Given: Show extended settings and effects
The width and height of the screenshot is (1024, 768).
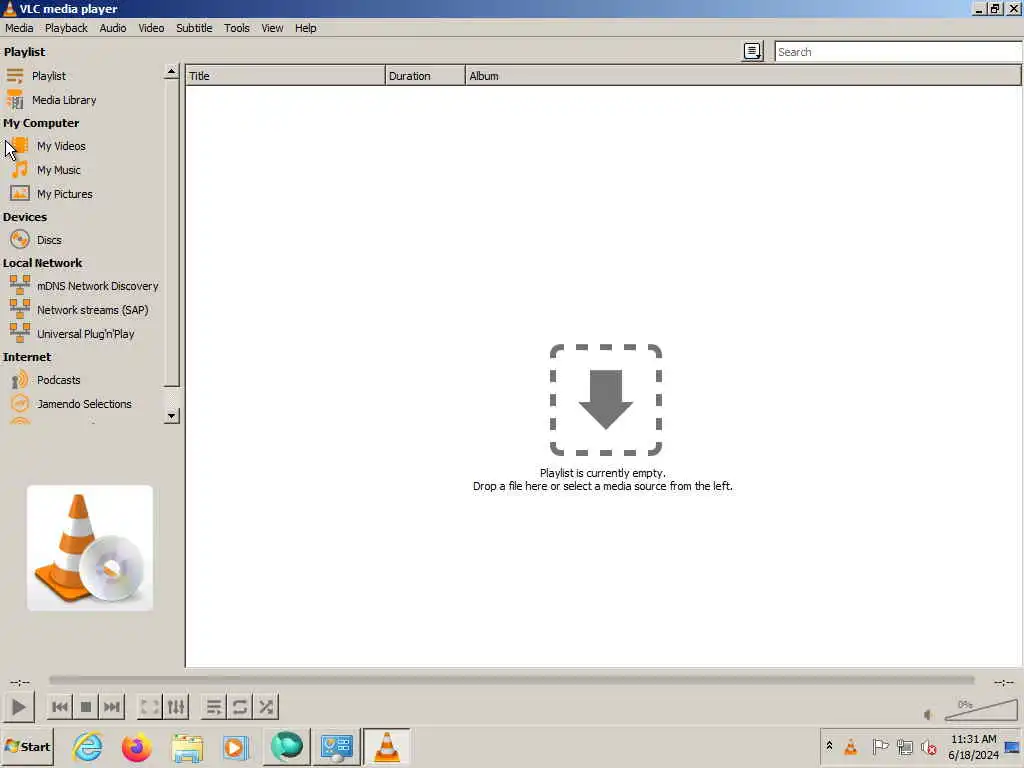Looking at the screenshot, I should click(x=176, y=707).
